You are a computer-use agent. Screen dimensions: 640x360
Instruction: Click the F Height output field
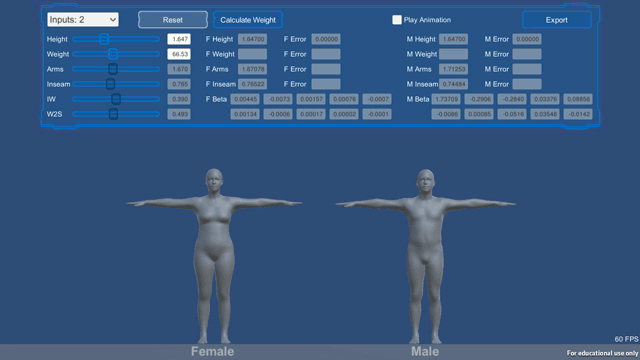[253, 39]
